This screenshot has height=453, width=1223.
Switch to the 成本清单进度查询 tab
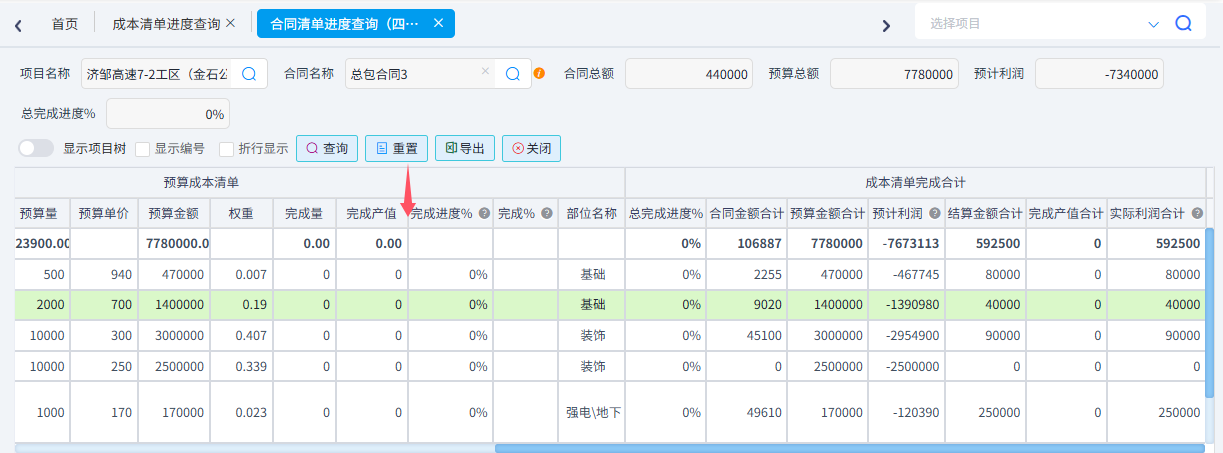(x=166, y=23)
